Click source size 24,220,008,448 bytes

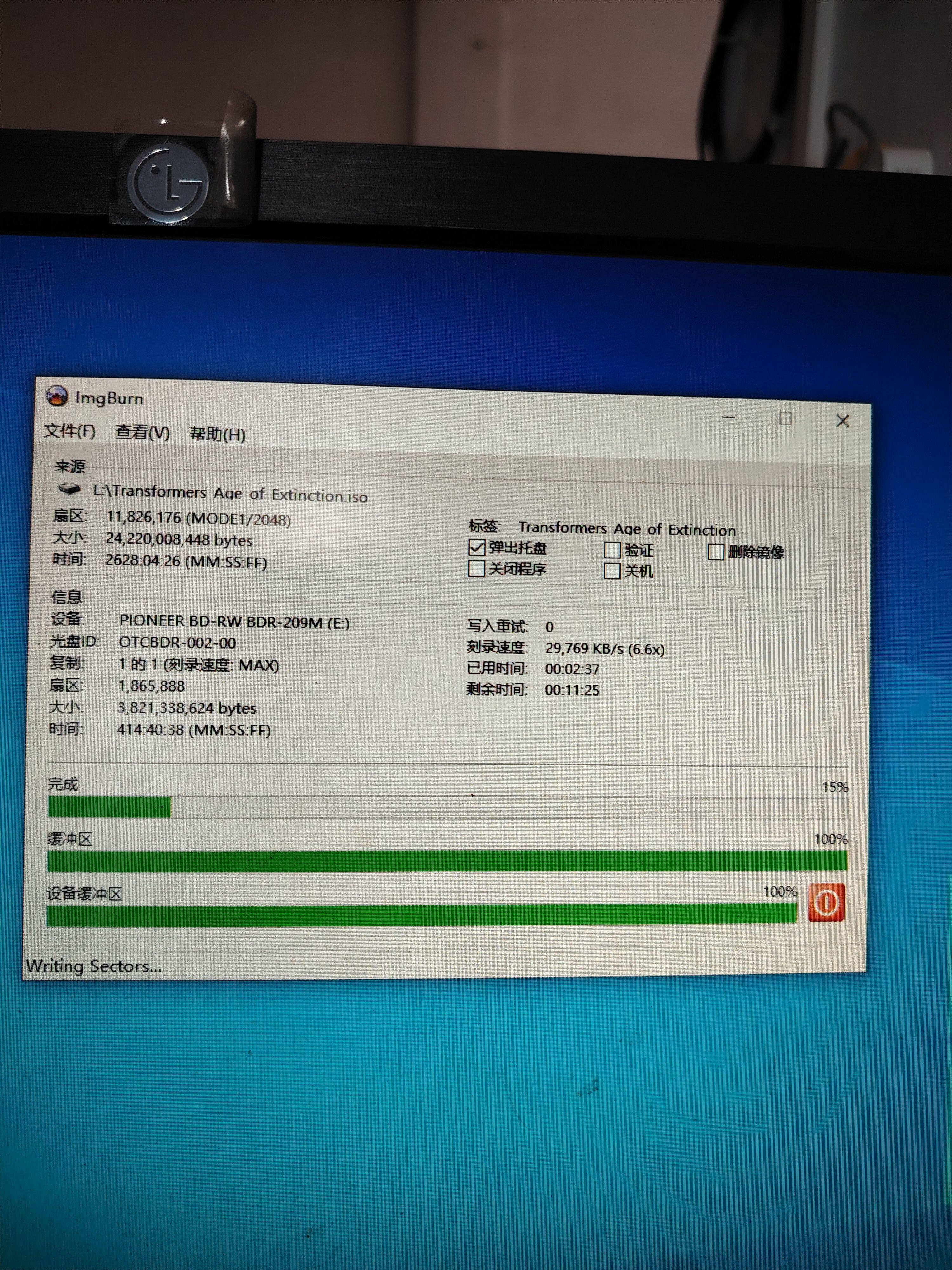[179, 539]
